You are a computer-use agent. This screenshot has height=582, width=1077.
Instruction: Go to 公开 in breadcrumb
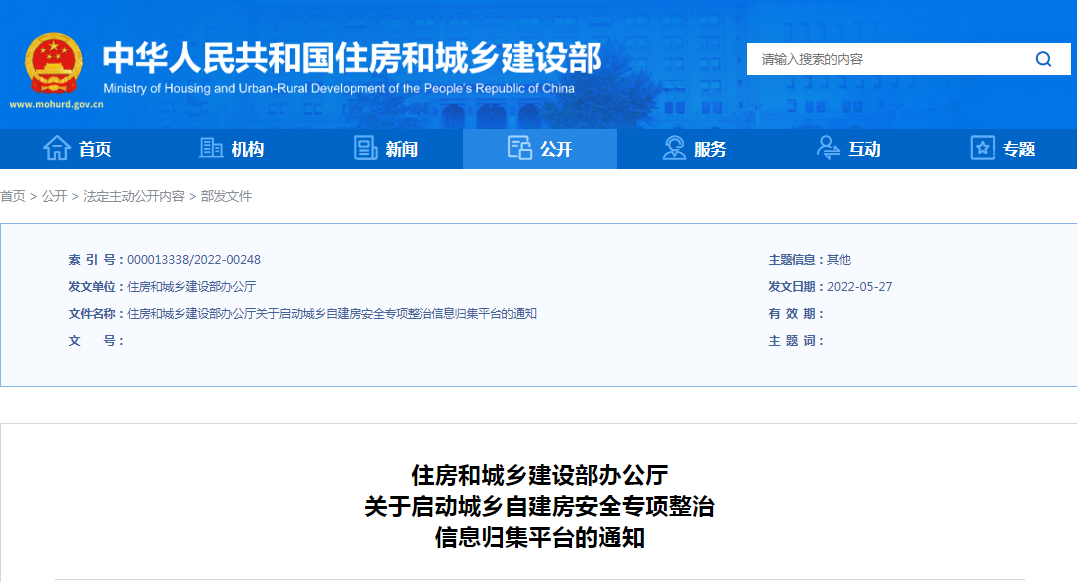click(x=54, y=197)
